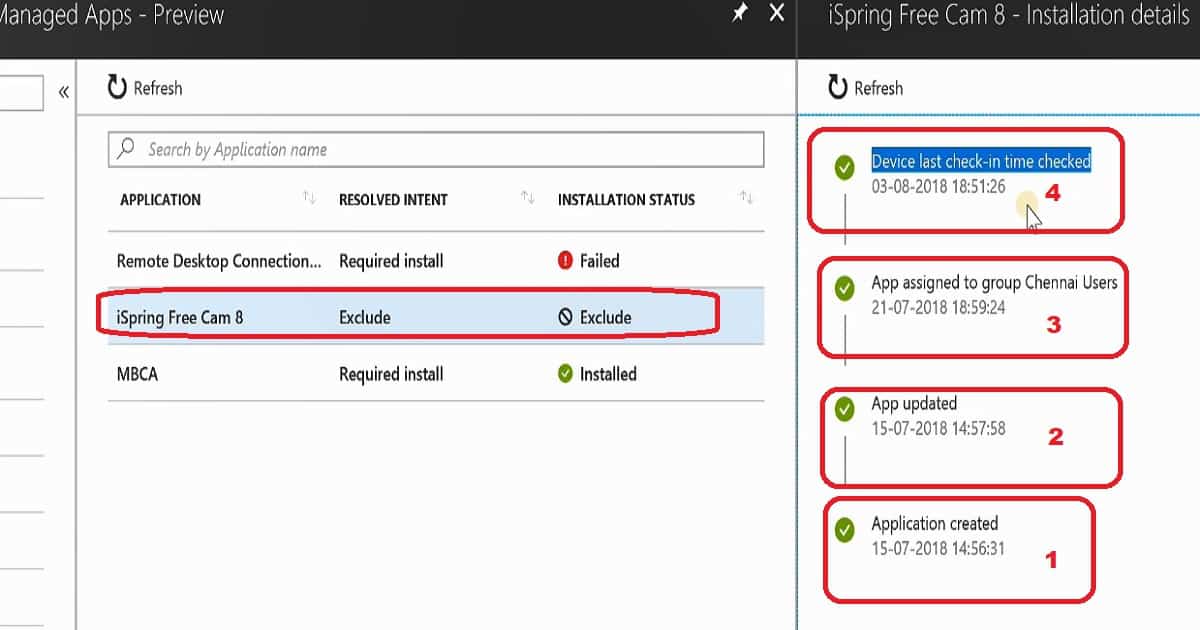
Task: Click the Managed Apps - Preview title
Action: click(112, 16)
